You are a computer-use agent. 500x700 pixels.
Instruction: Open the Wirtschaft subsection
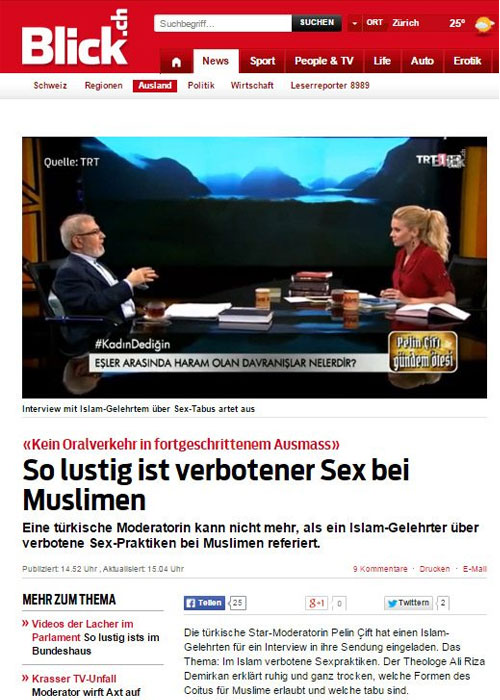[252, 86]
